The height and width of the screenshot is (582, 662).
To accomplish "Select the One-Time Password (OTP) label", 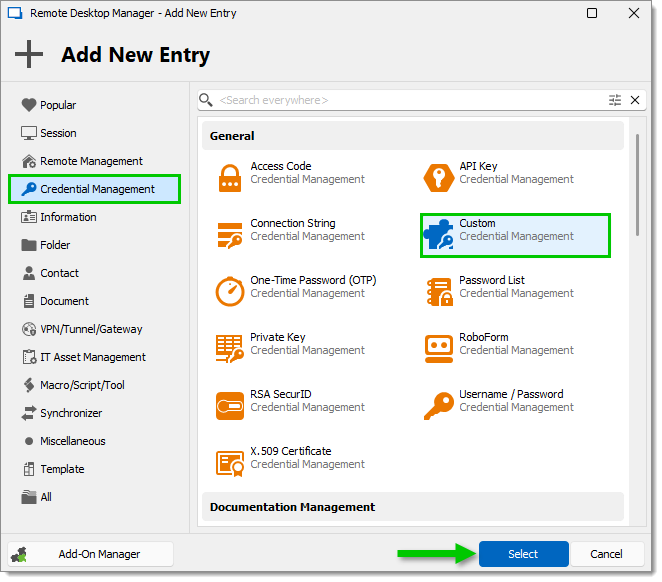I will pos(313,280).
